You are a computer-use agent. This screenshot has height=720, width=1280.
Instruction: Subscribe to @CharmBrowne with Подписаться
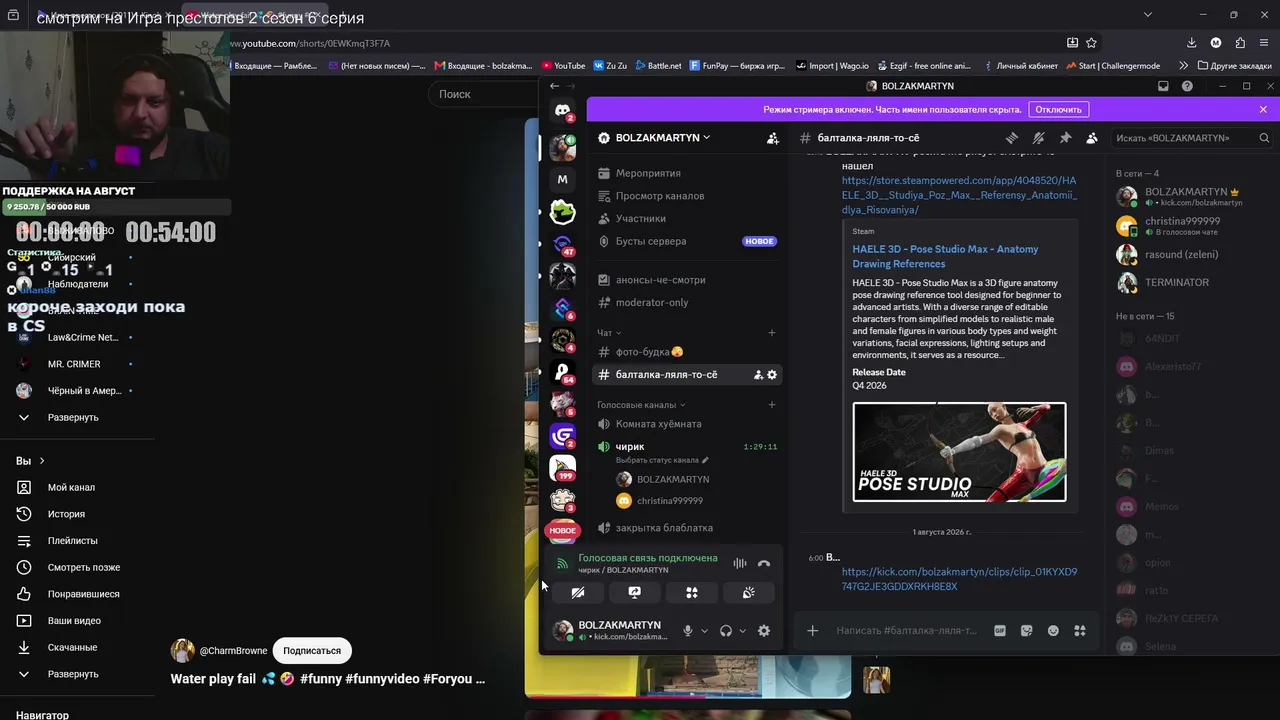point(312,651)
